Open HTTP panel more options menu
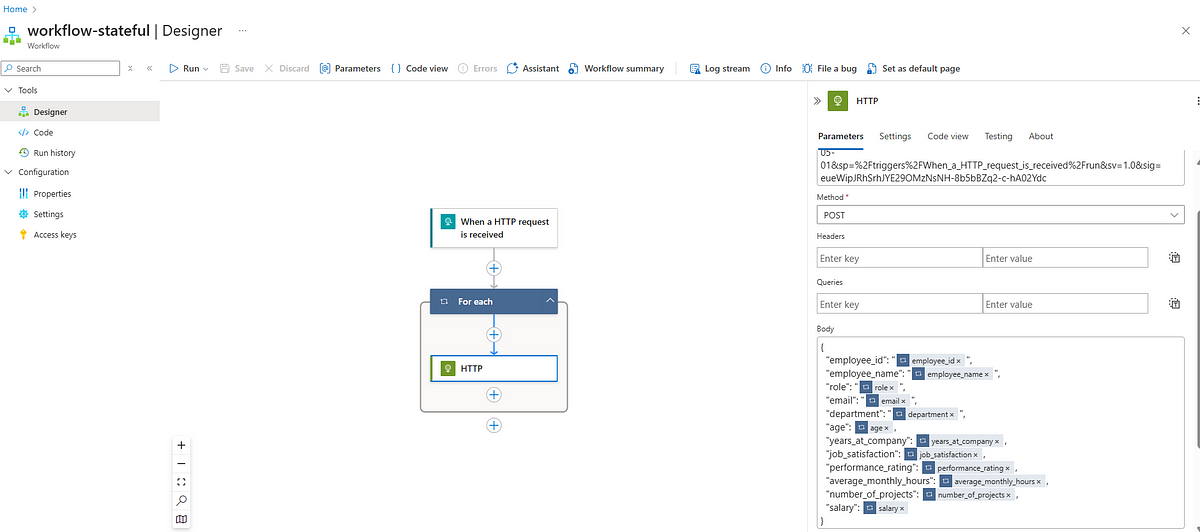Image resolution: width=1200 pixels, height=532 pixels. click(1197, 101)
